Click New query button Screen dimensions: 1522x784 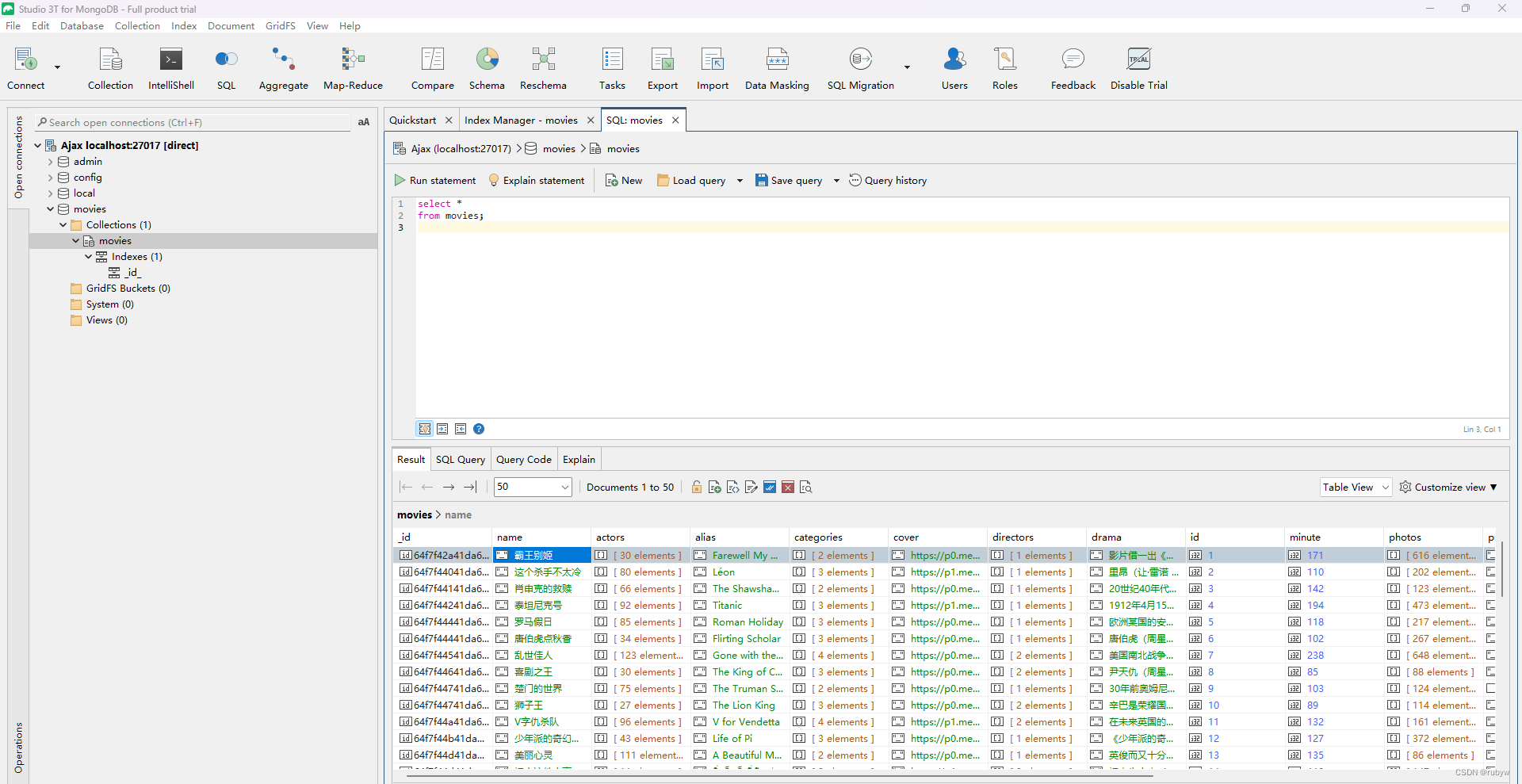[624, 181]
